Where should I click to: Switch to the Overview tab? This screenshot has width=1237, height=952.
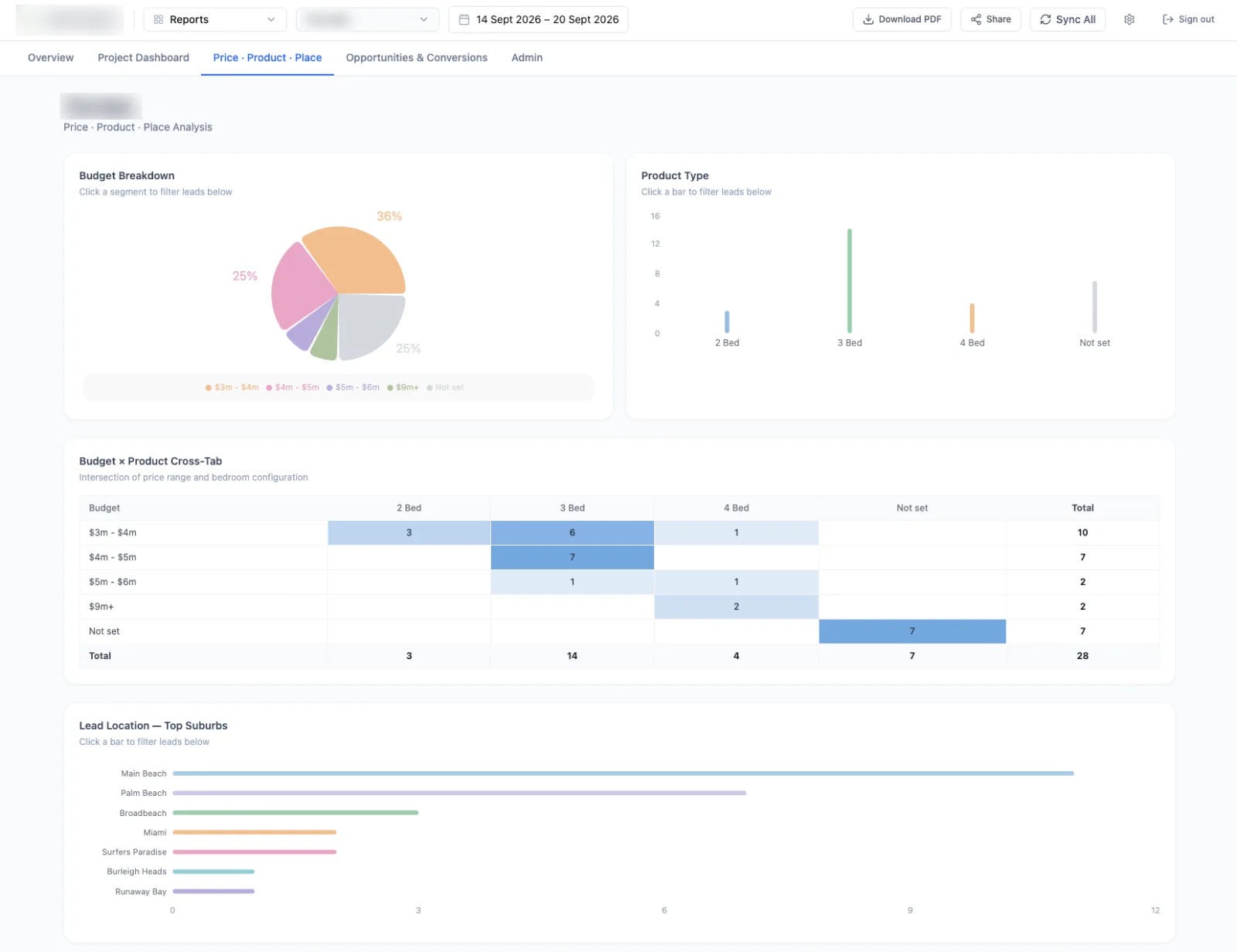pos(50,58)
